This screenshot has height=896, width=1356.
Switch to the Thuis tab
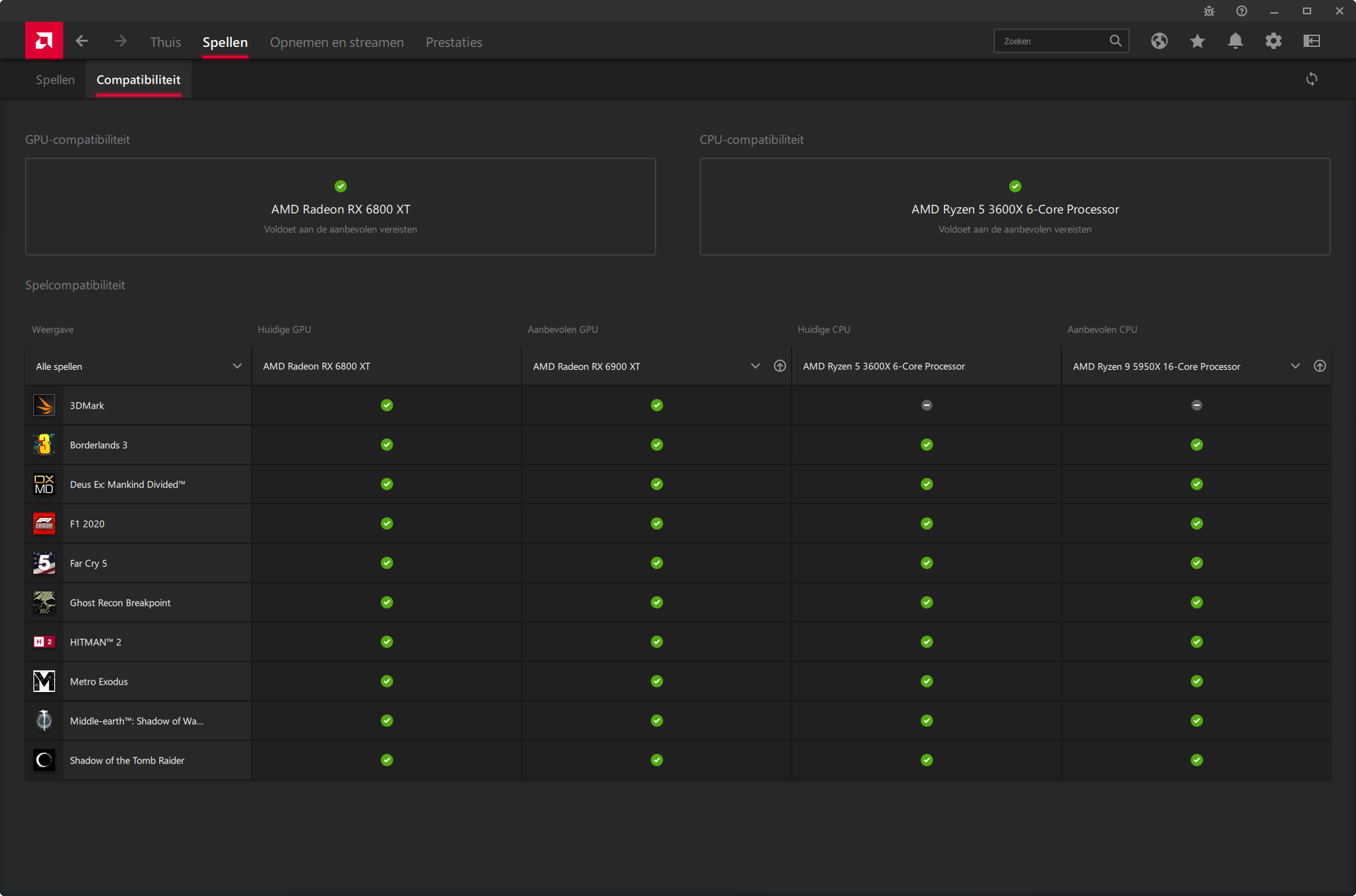[165, 42]
